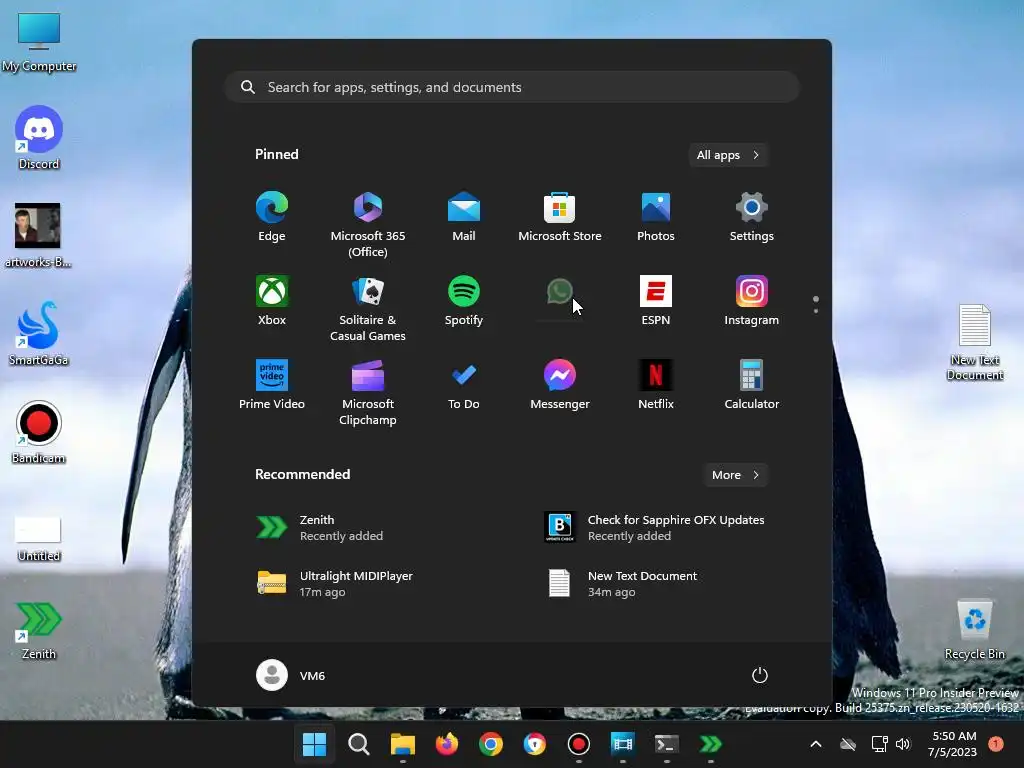Image resolution: width=1024 pixels, height=768 pixels.
Task: Select My Computer desktop icon
Action: click(39, 40)
